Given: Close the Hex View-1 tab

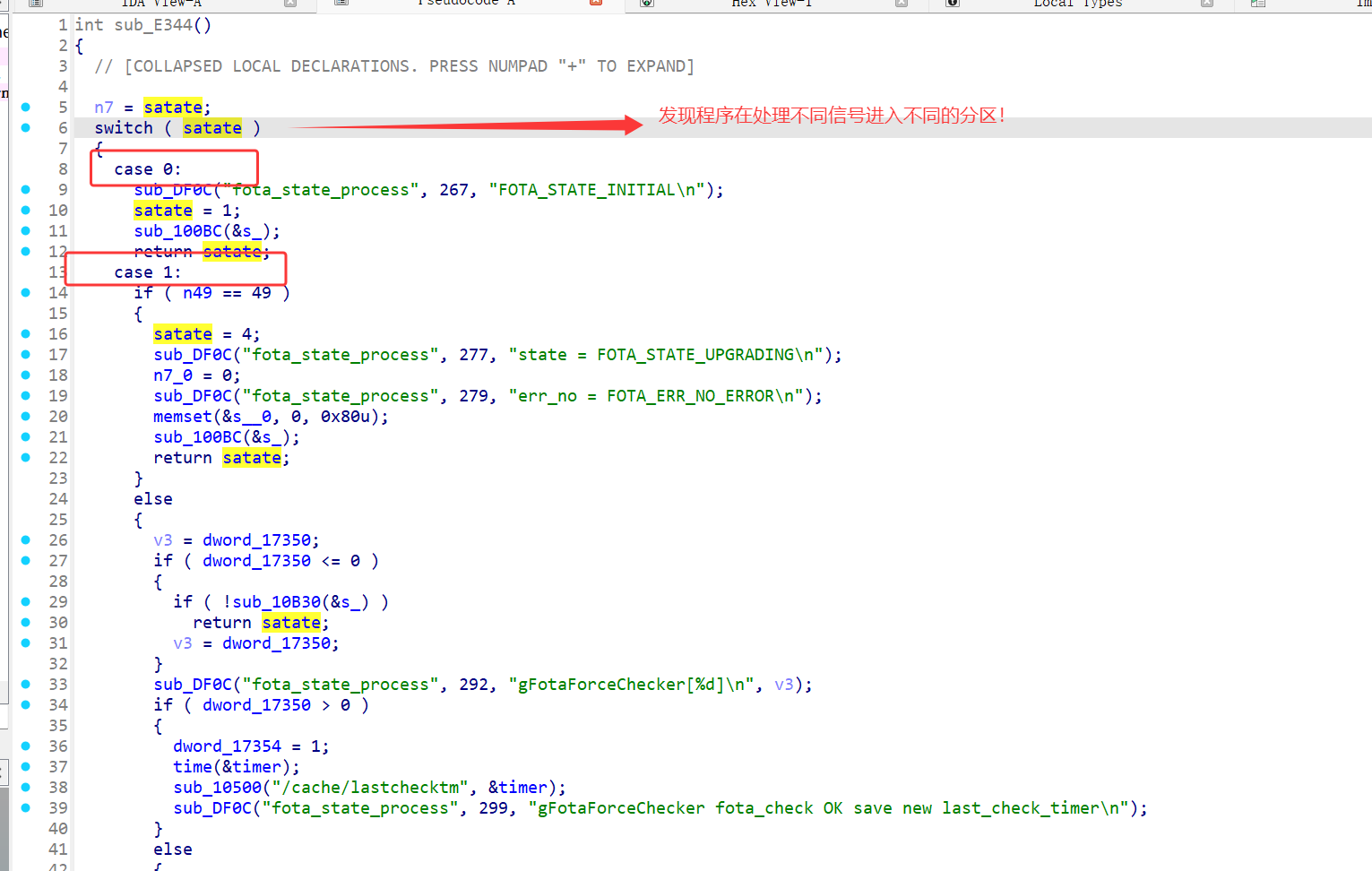Looking at the screenshot, I should (x=902, y=3).
